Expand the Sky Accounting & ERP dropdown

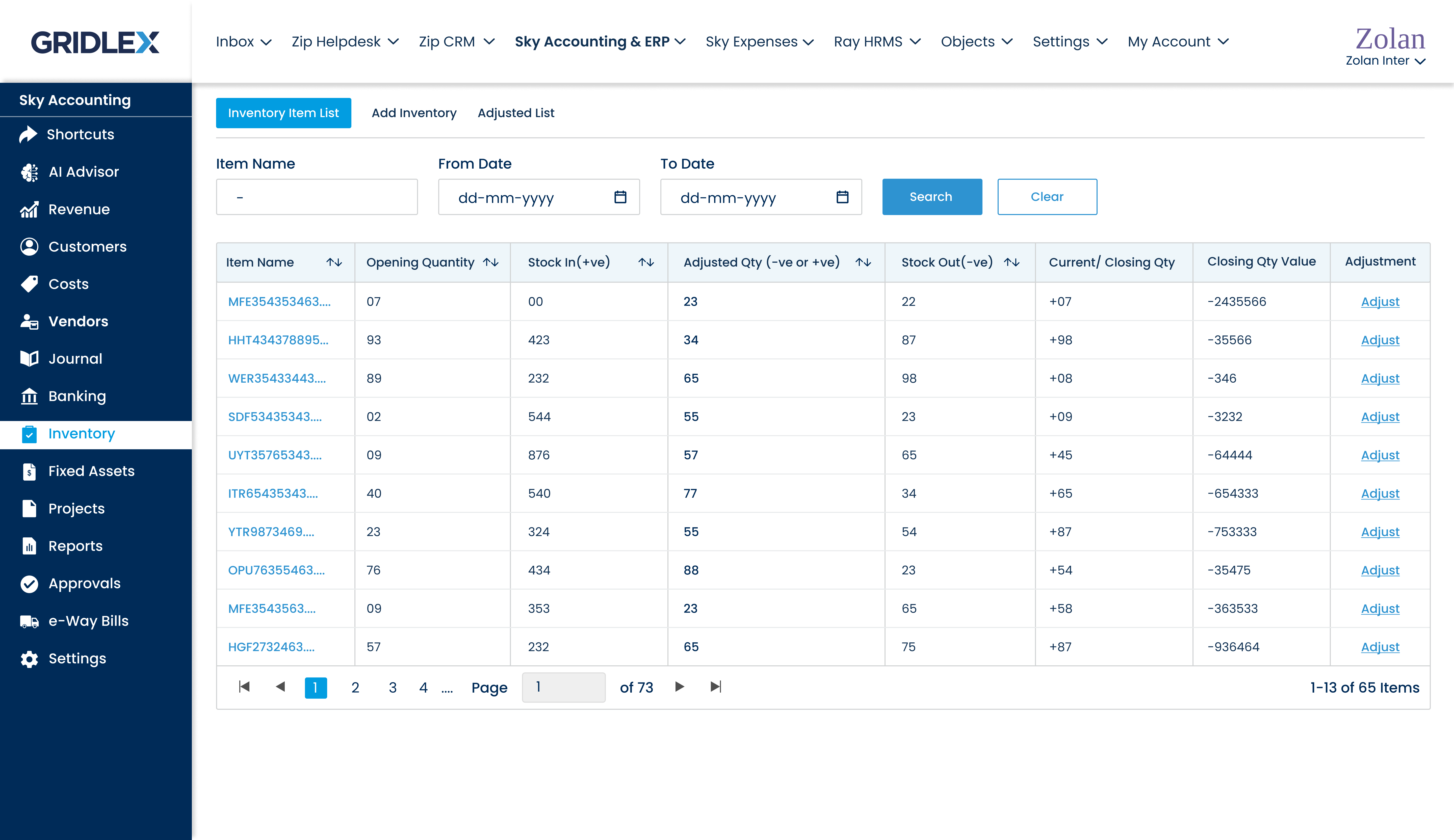(600, 42)
